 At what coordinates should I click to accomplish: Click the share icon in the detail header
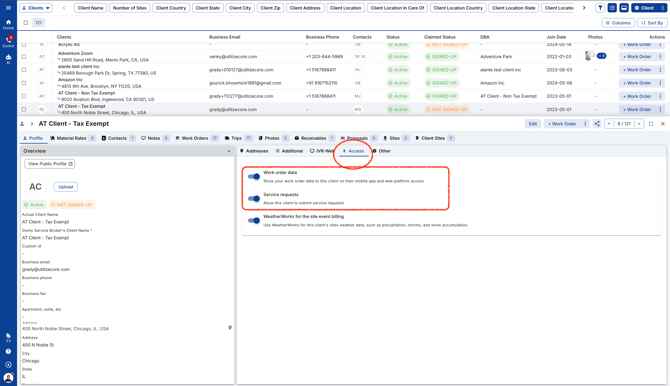pos(597,124)
